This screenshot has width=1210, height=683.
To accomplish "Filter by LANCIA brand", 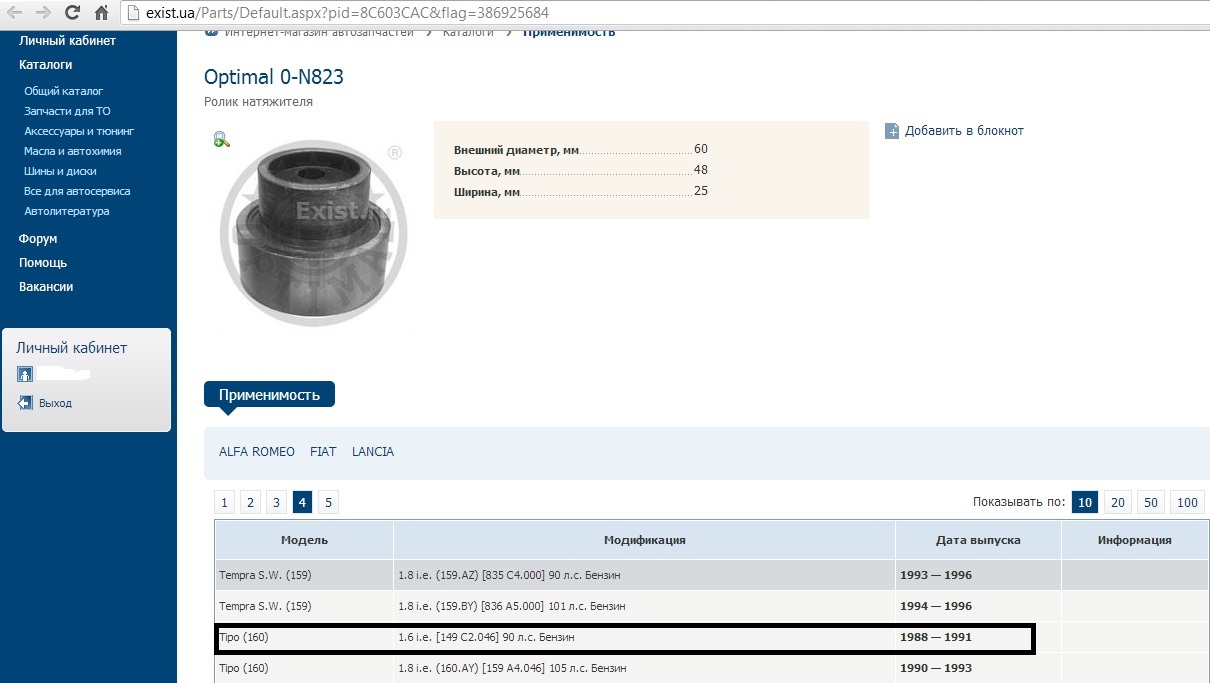I will (x=373, y=452).
